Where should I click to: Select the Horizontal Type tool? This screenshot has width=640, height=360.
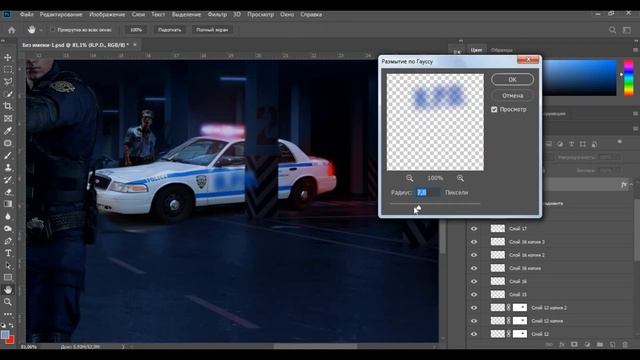coord(8,253)
